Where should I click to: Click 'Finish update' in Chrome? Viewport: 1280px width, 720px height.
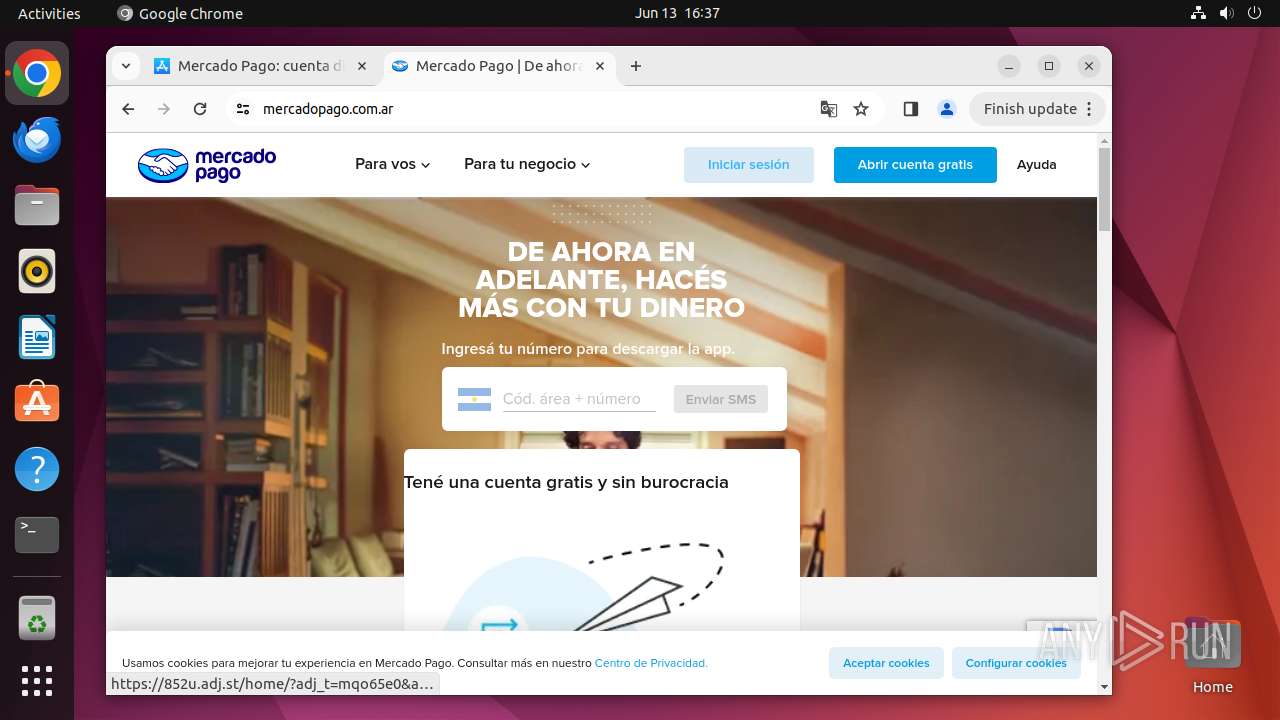tap(1038, 109)
